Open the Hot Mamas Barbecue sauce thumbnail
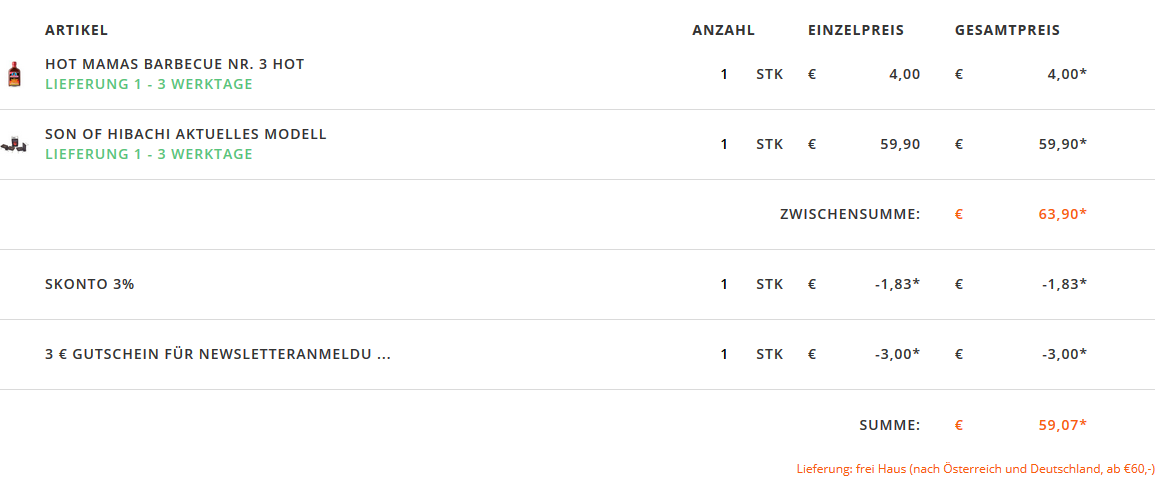 [14, 74]
